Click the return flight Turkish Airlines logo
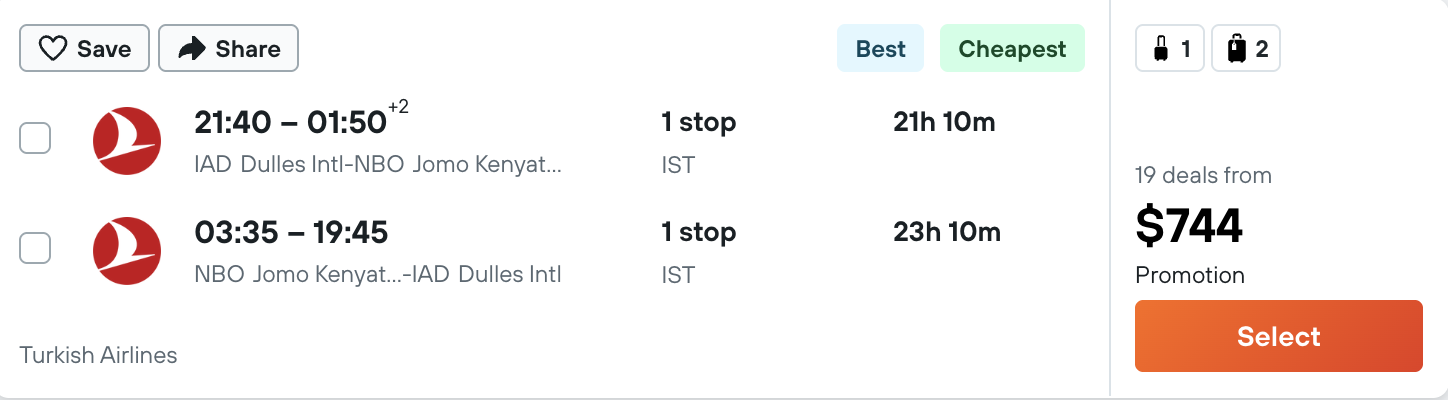 (127, 250)
